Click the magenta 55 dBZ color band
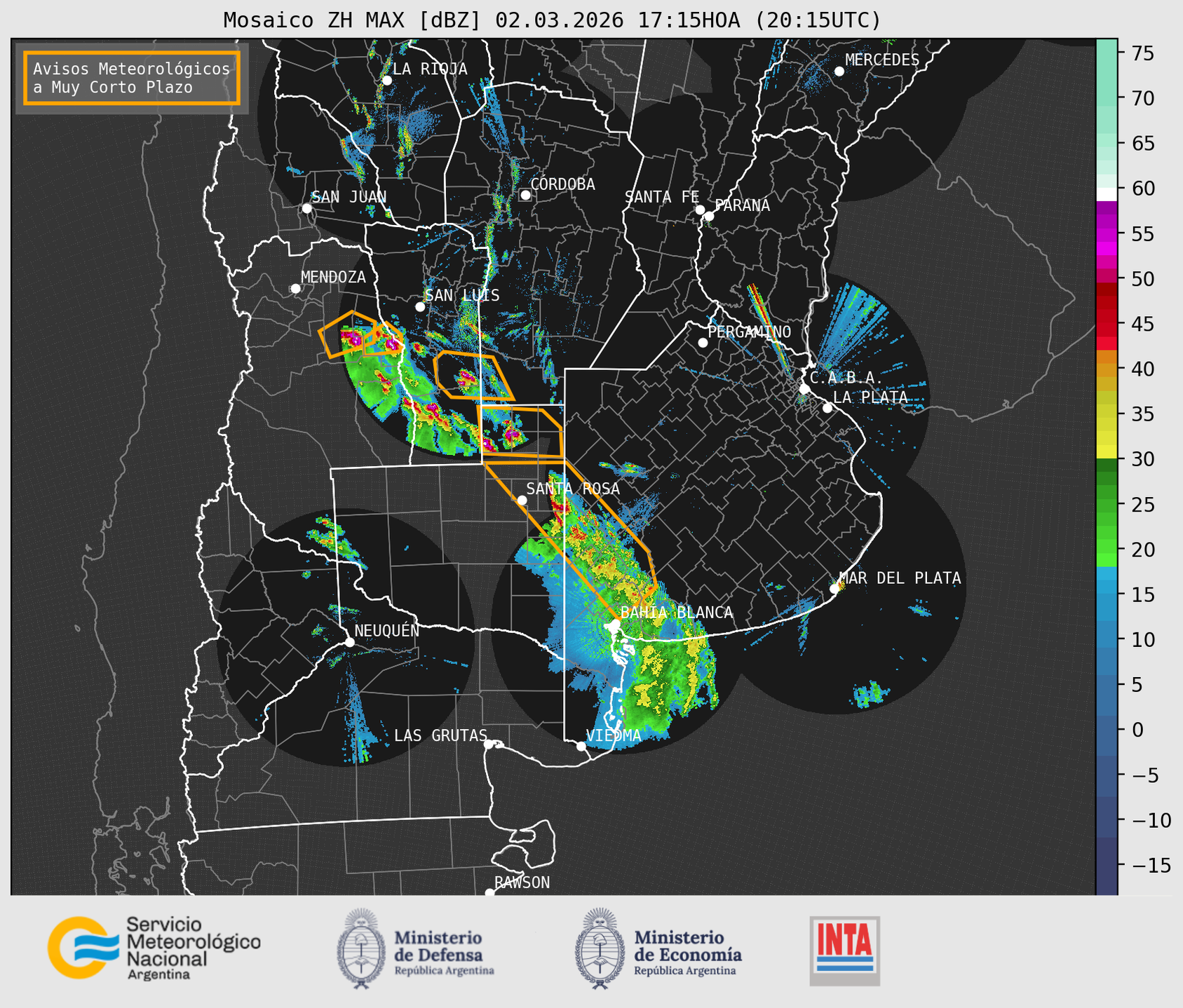The image size is (1183, 1008). pos(1107,235)
